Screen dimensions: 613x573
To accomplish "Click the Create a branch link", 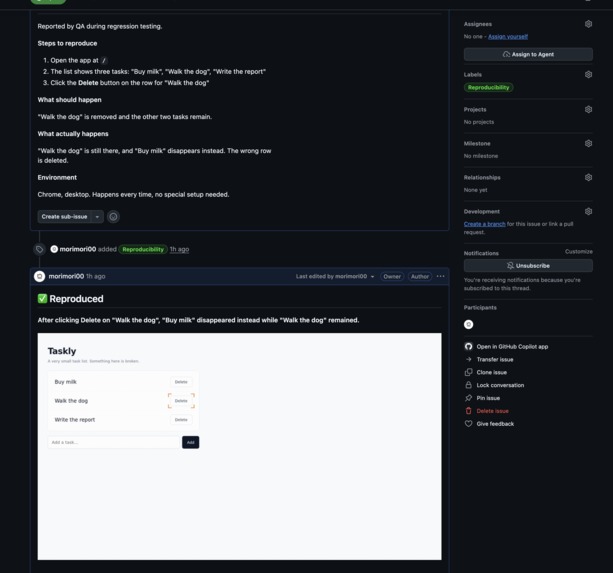I will pyautogui.click(x=484, y=224).
